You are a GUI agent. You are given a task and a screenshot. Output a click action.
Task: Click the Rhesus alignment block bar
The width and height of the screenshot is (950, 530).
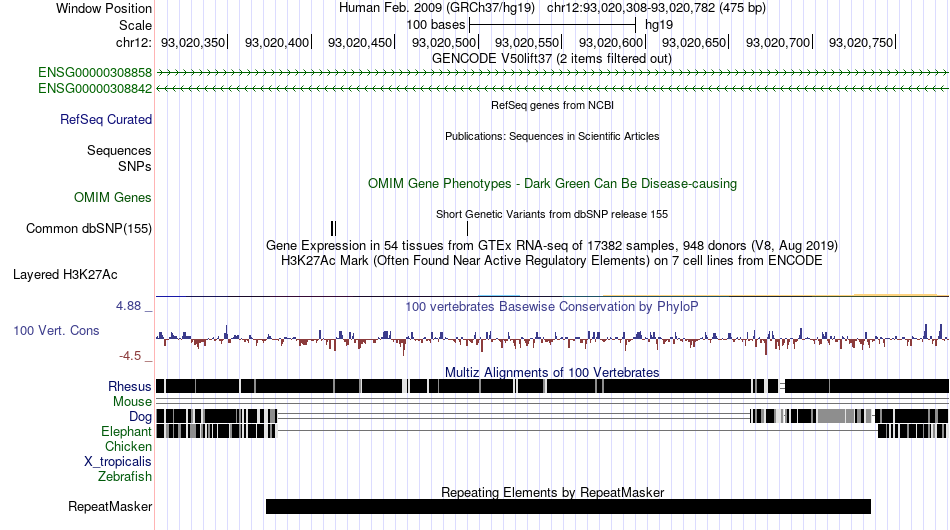[552, 386]
